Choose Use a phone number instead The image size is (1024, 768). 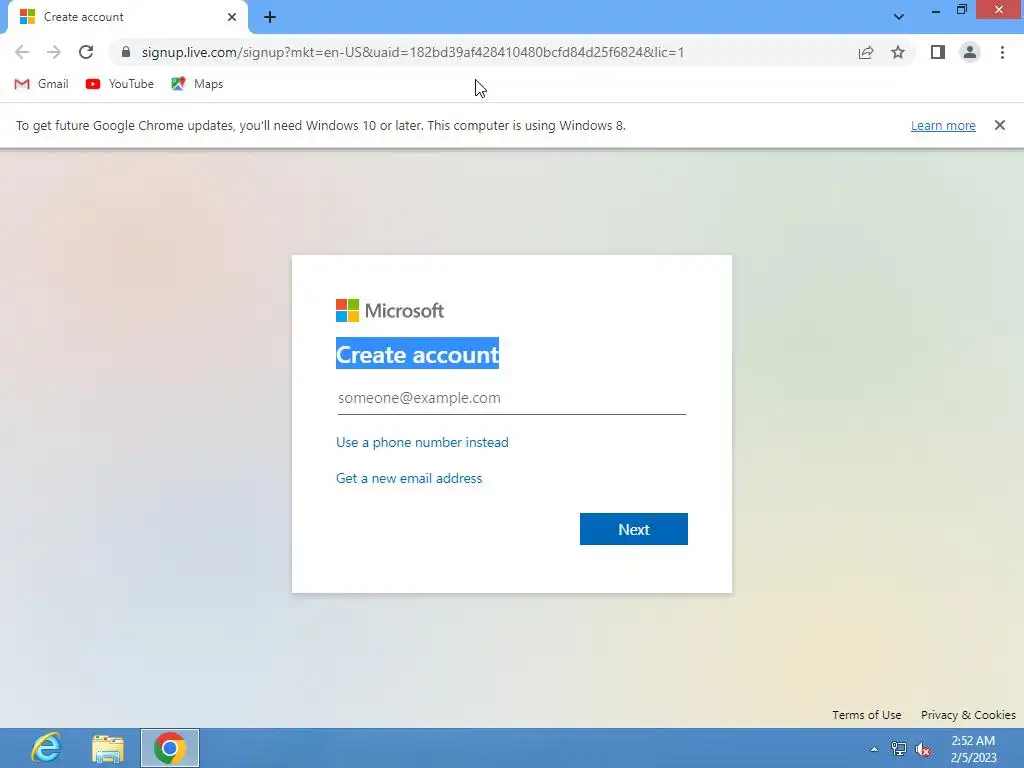pyautogui.click(x=422, y=442)
